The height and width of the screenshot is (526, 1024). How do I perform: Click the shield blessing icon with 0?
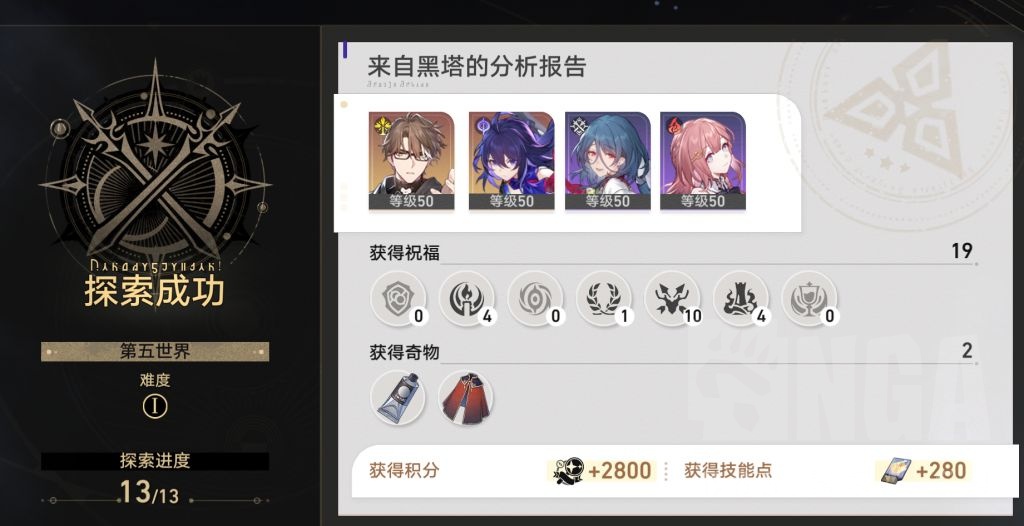coord(398,299)
